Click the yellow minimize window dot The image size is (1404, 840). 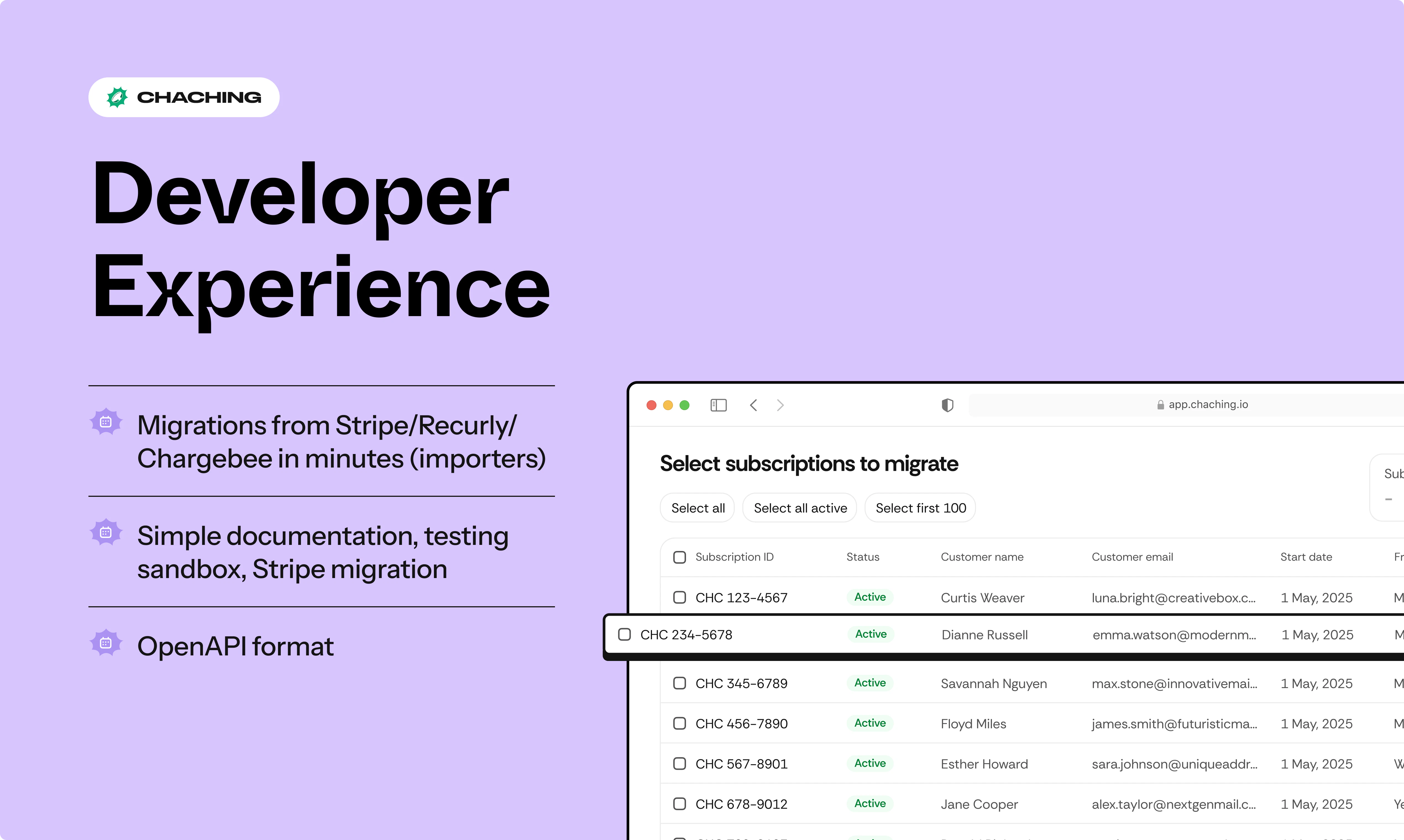pyautogui.click(x=667, y=405)
